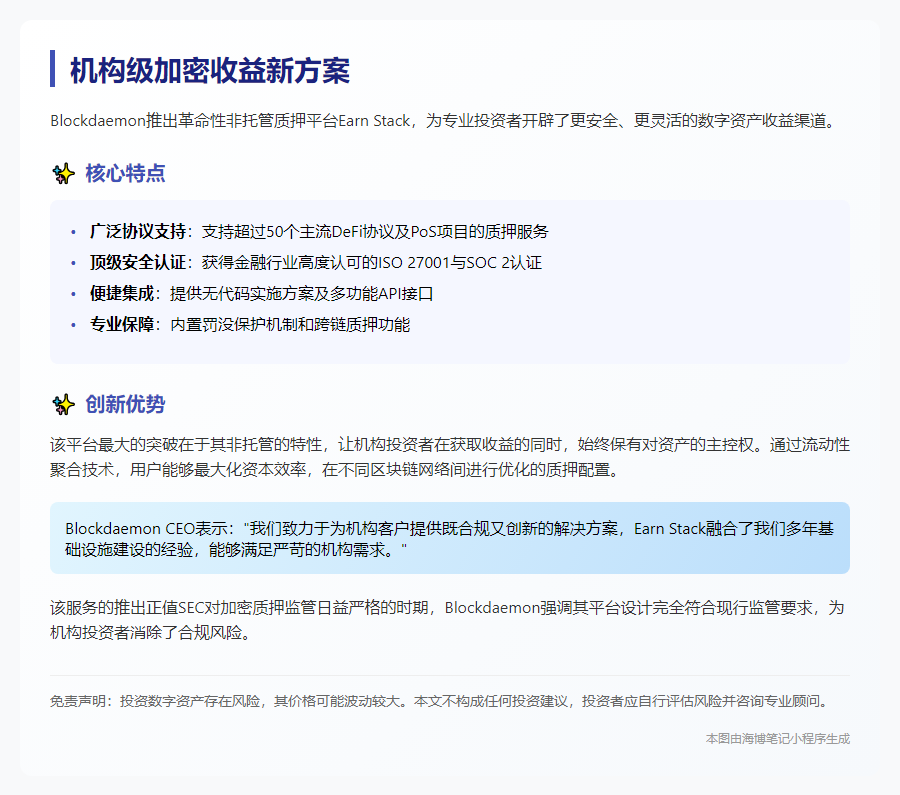Select the 核心特点 section heading
Image resolution: width=900 pixels, height=795 pixels.
[x=125, y=173]
